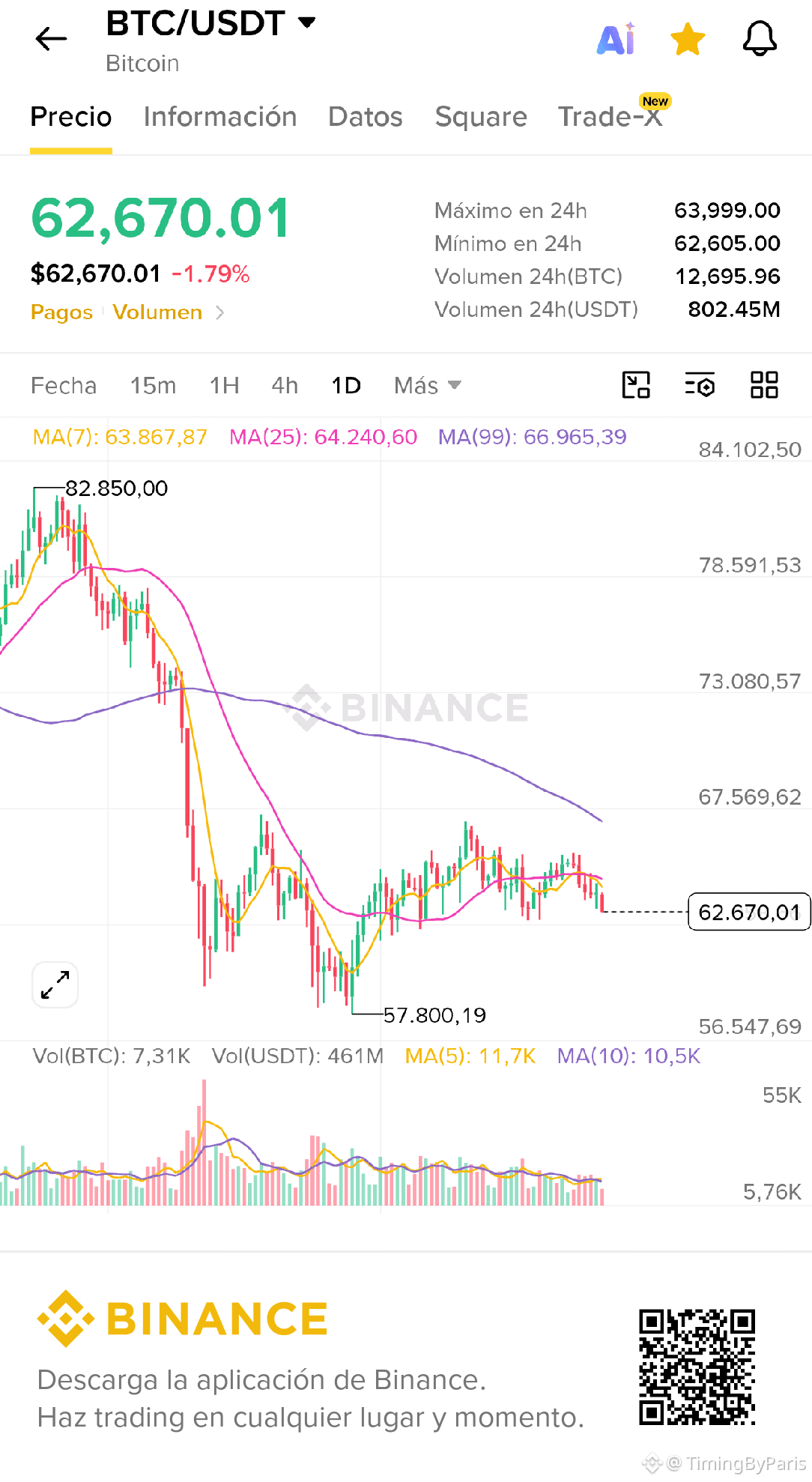Click the 55K volume axis label
812x1482 pixels.
pyautogui.click(x=782, y=1095)
